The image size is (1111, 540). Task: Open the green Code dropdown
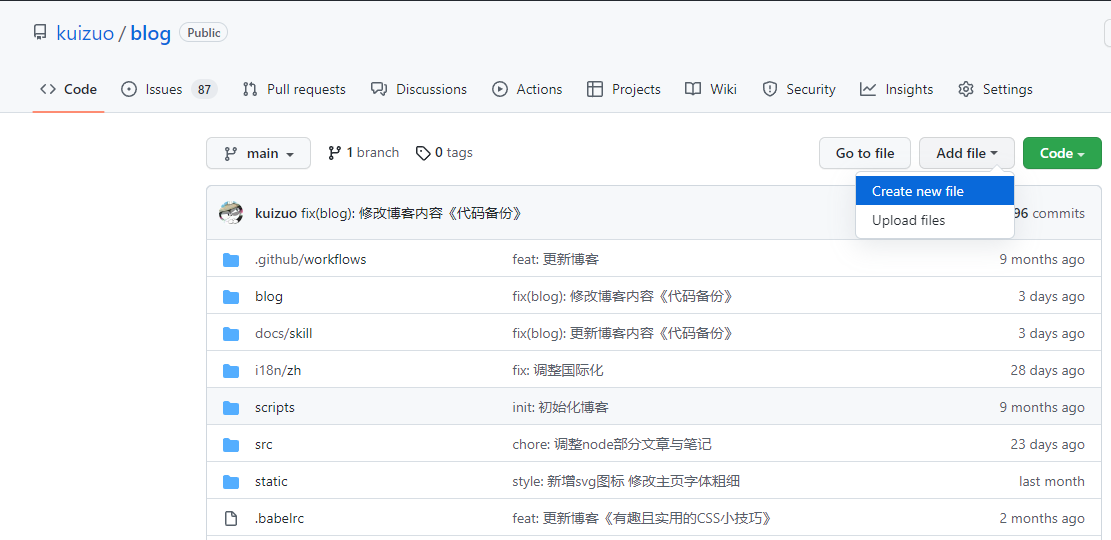click(x=1062, y=153)
